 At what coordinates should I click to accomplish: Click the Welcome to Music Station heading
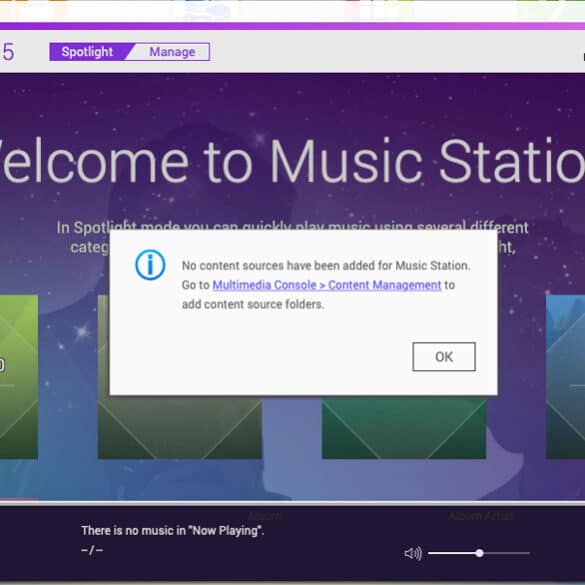tap(292, 161)
